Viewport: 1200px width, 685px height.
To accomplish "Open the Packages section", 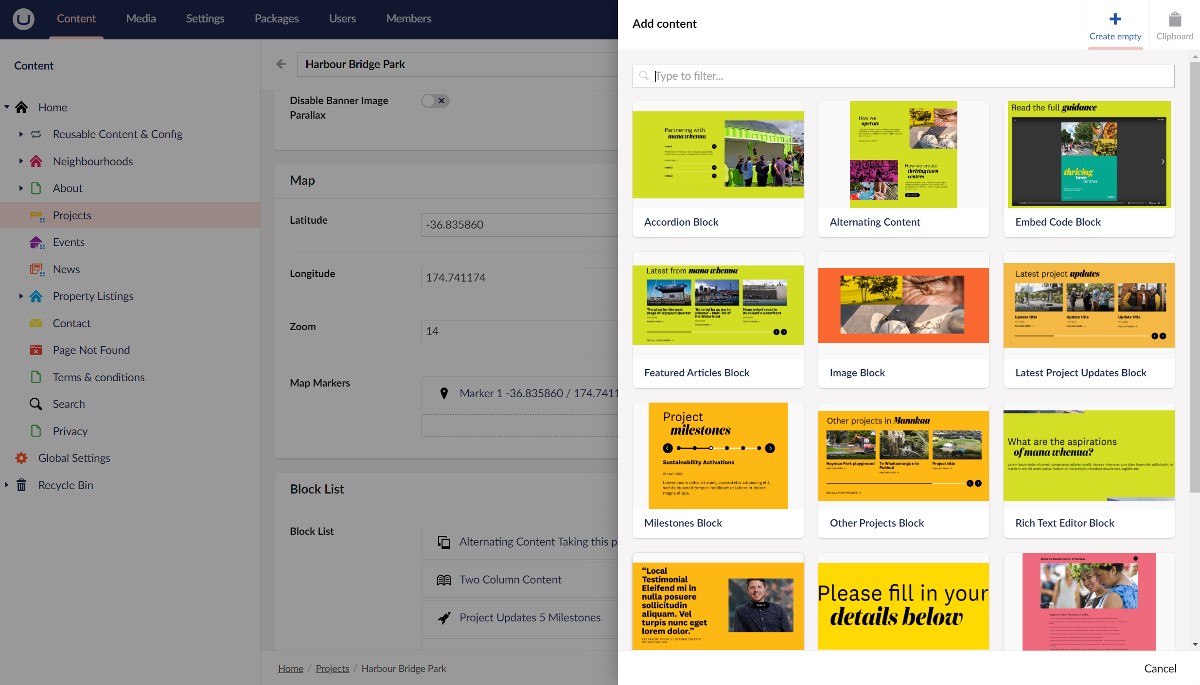I will [275, 18].
